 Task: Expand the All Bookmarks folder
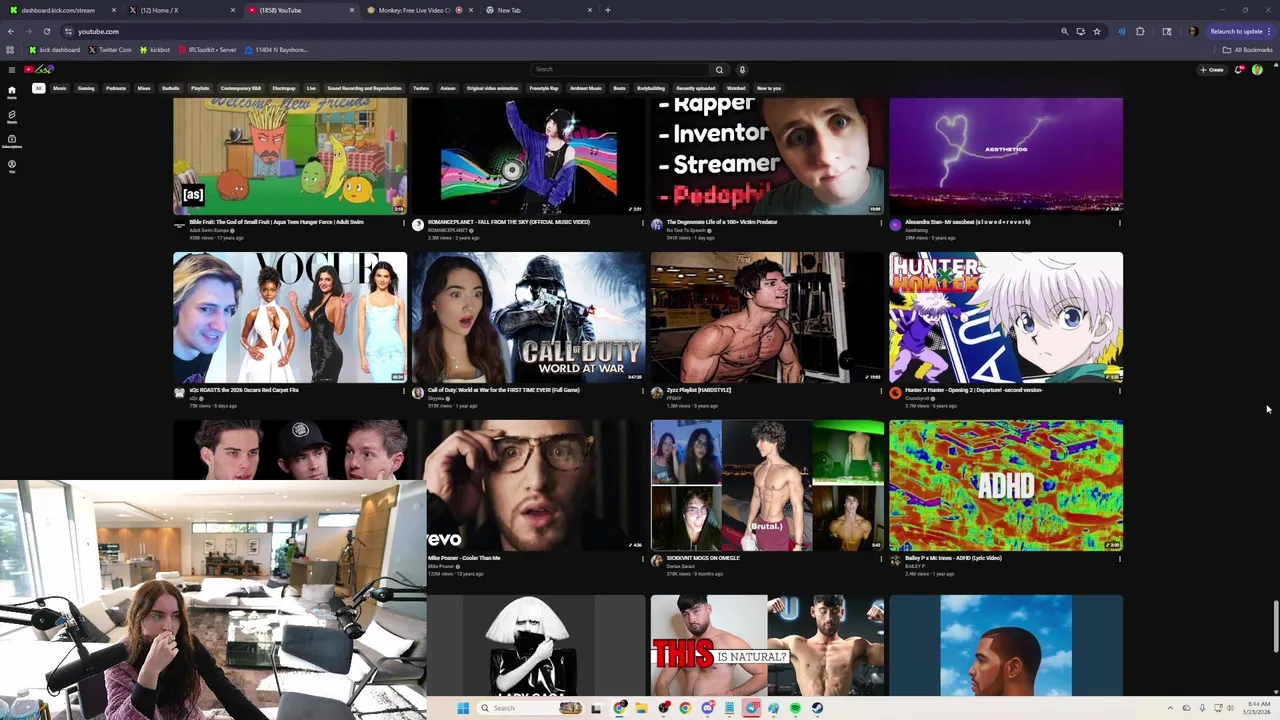click(1247, 49)
